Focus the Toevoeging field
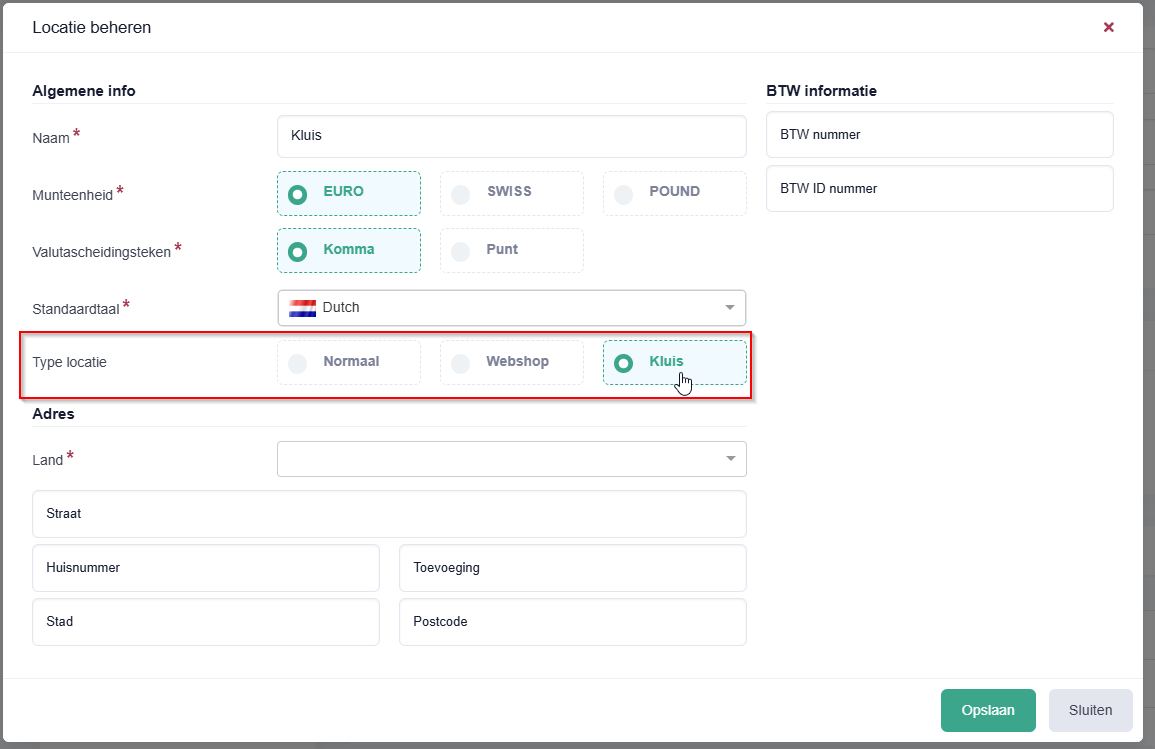 pos(572,568)
